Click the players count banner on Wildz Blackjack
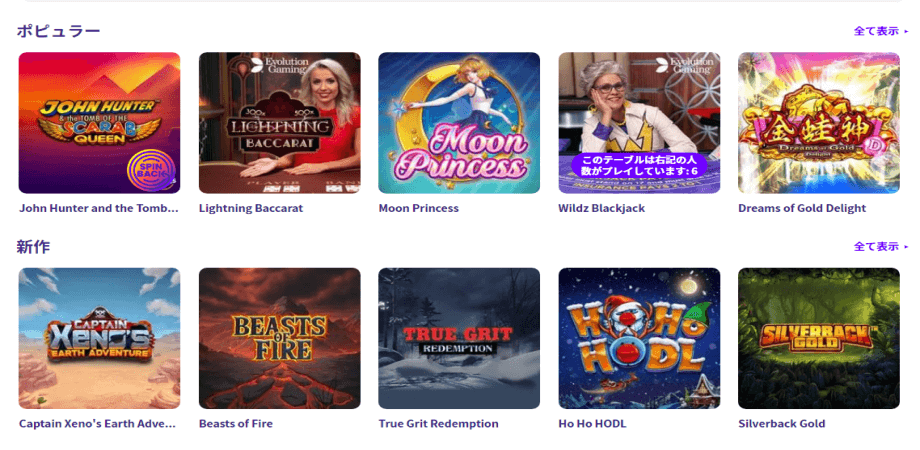The image size is (920, 450). 639,165
